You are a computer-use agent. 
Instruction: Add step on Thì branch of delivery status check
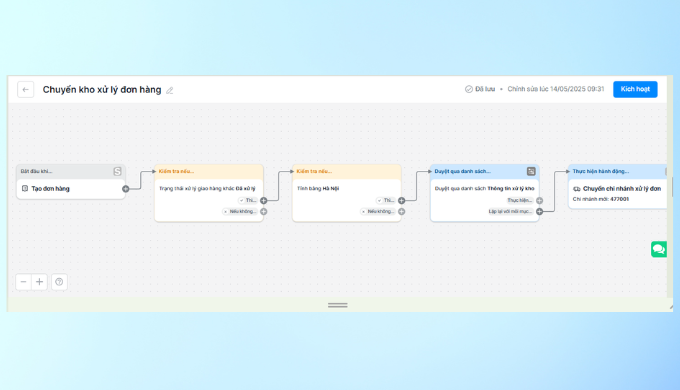click(263, 200)
